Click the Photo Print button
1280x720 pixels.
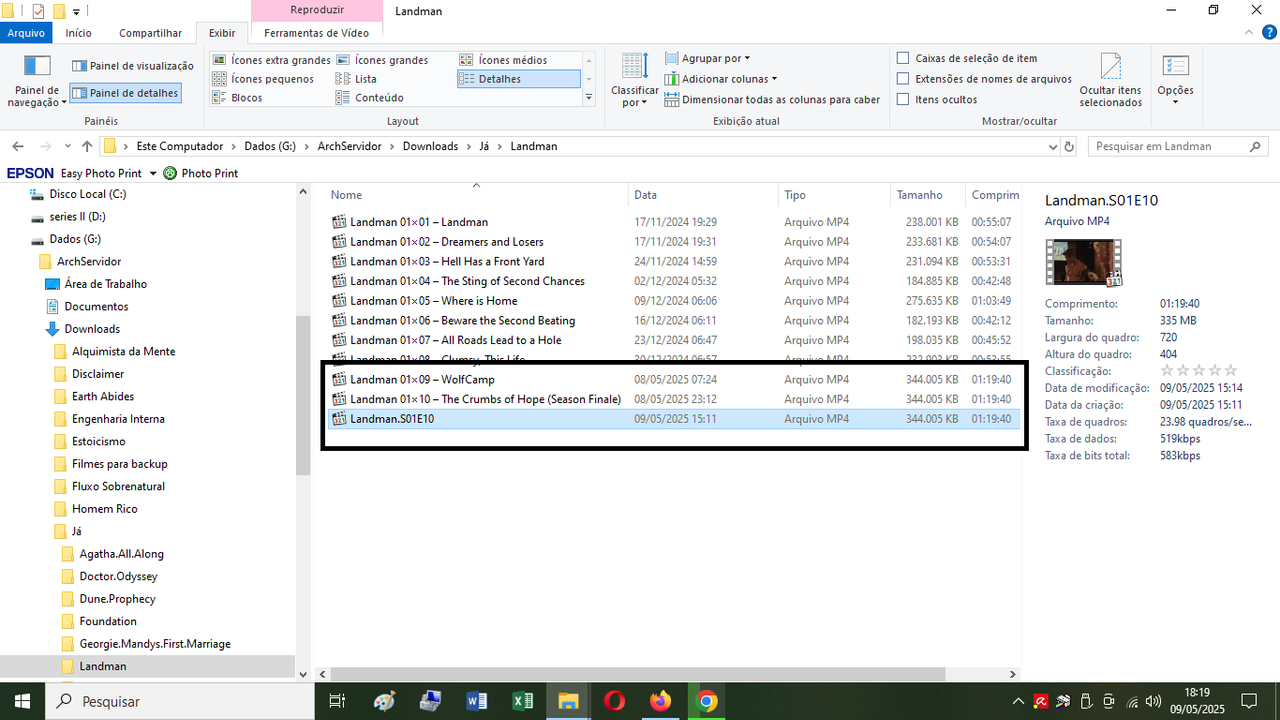pos(201,173)
